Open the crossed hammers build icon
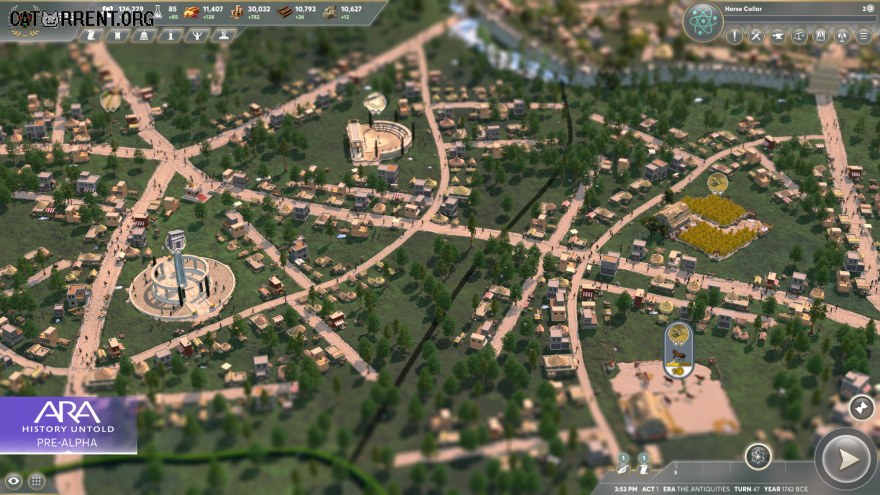Screen dimensions: 880x495 [x=756, y=36]
